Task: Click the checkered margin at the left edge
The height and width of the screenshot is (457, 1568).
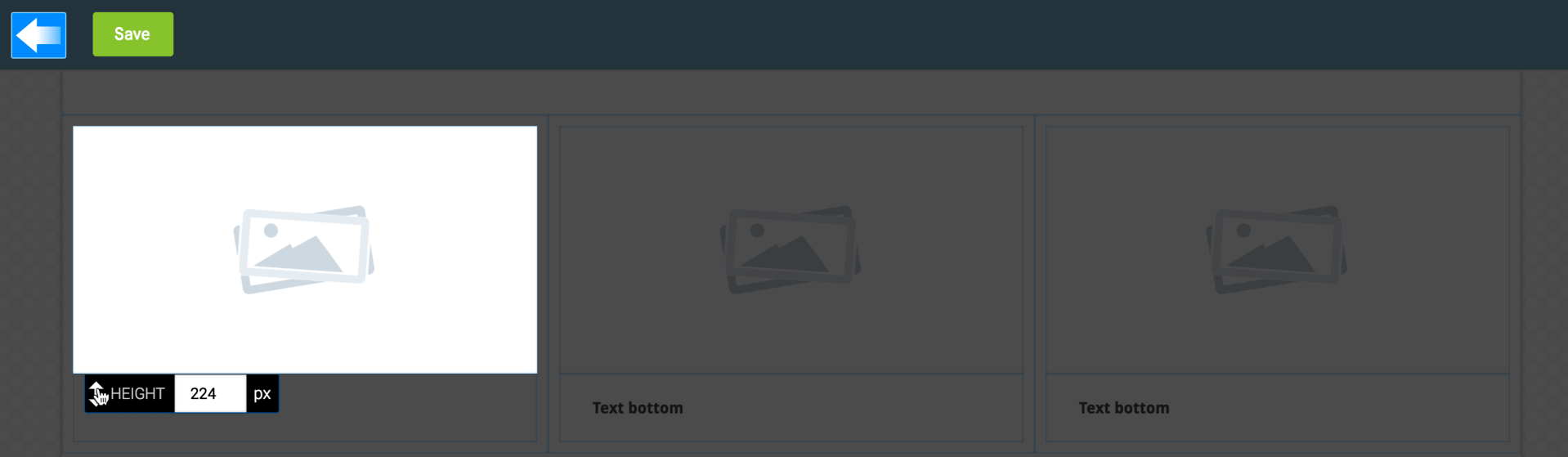Action: [x=31, y=263]
